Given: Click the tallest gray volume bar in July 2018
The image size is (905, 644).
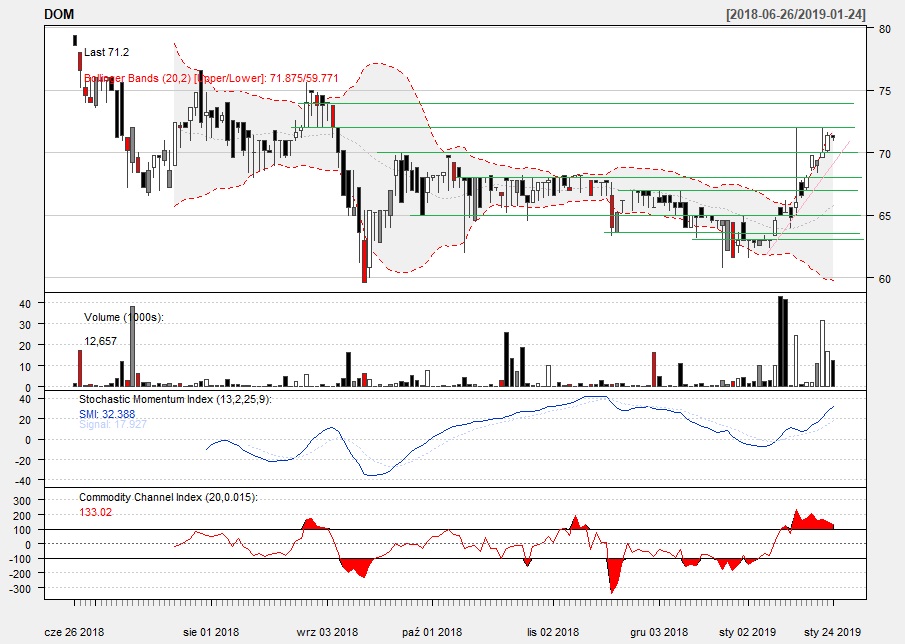Looking at the screenshot, I should 132,346.
